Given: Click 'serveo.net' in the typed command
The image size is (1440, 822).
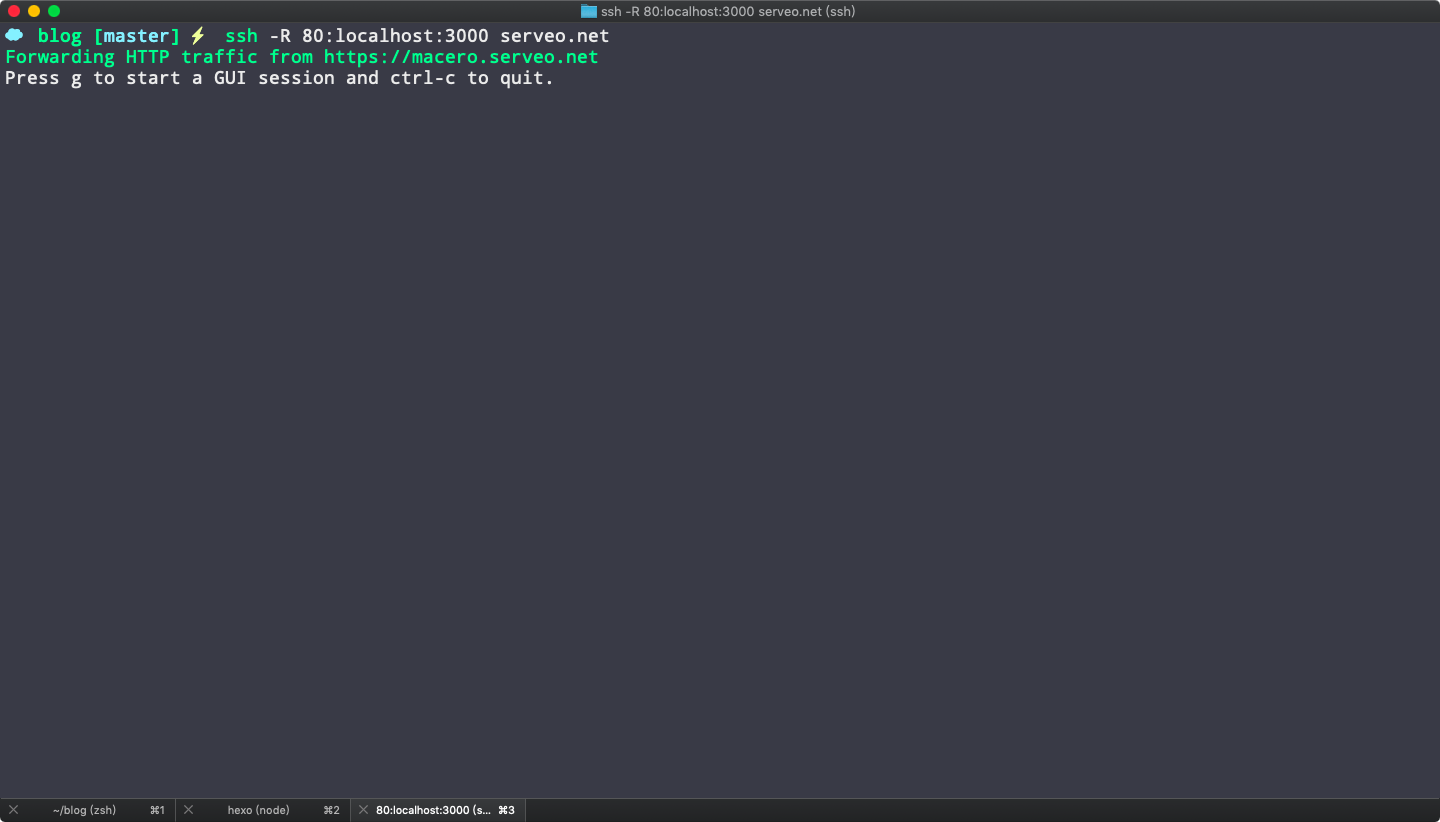Looking at the screenshot, I should [554, 36].
